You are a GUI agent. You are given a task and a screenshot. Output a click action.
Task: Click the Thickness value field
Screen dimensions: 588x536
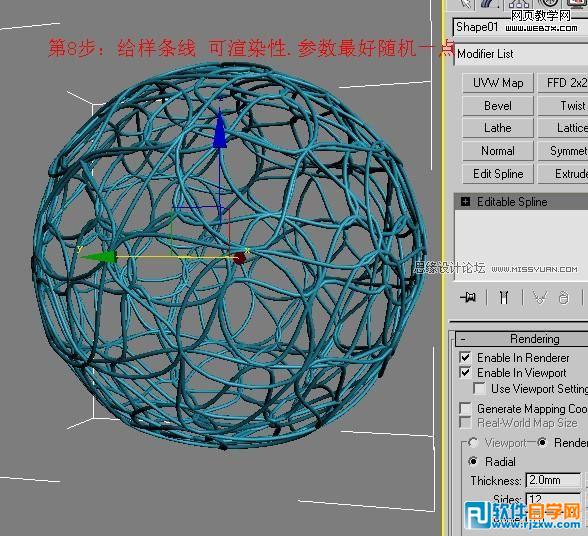(x=553, y=480)
